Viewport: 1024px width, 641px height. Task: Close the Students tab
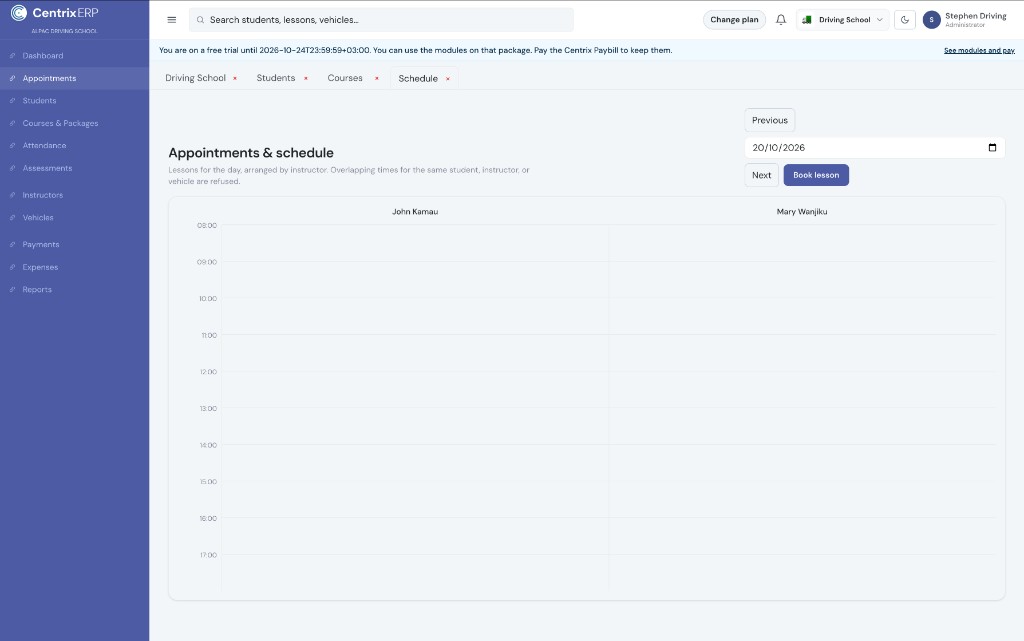tap(306, 78)
